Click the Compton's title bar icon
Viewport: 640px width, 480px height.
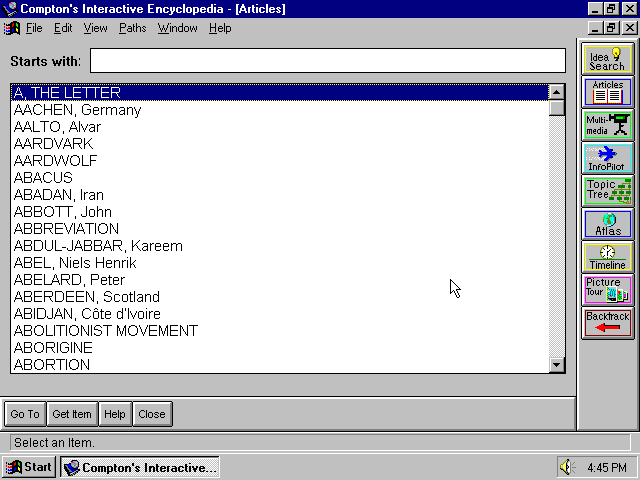pyautogui.click(x=9, y=9)
